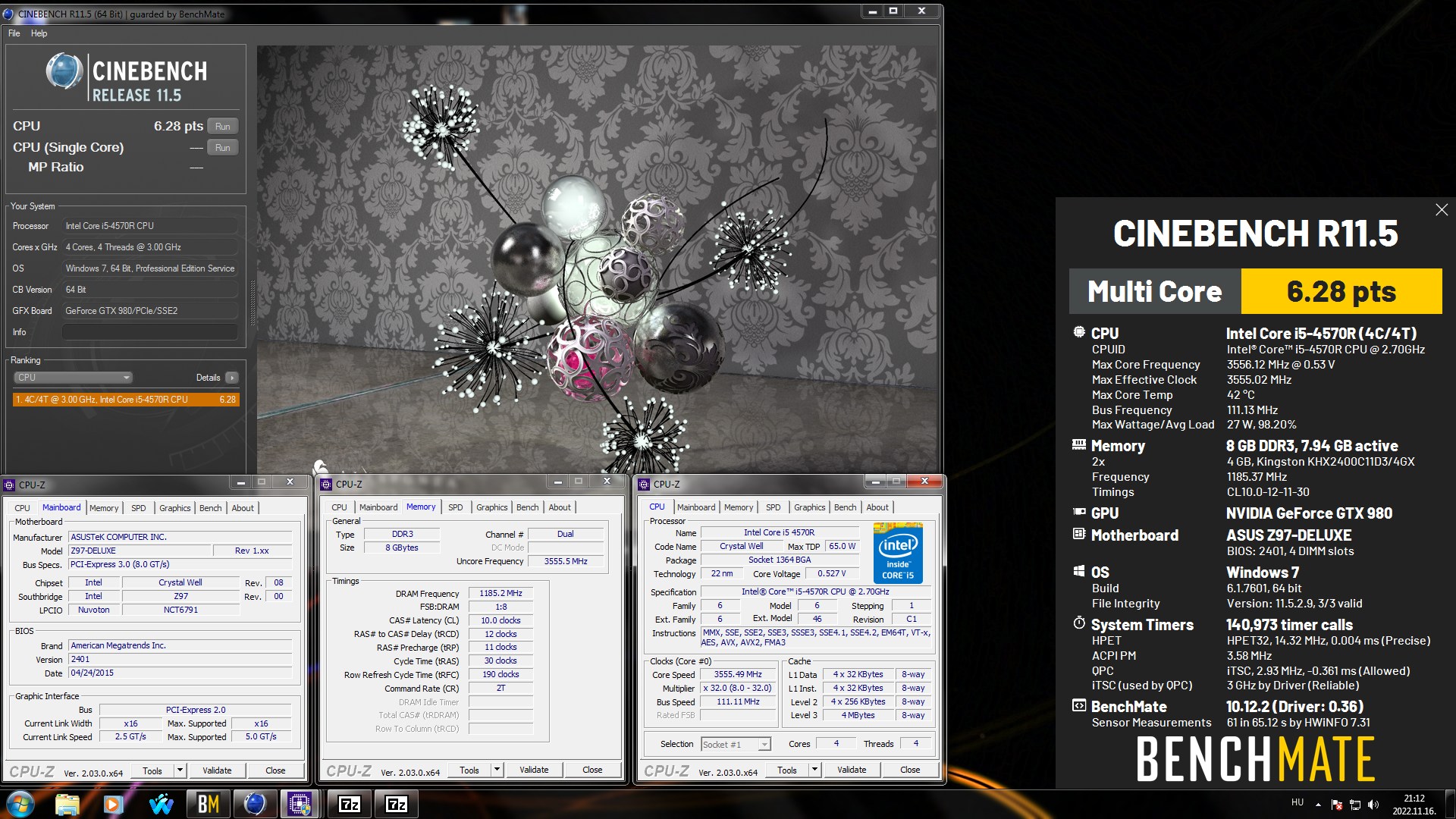Screen dimensions: 1456x819
Task: Switch right CPU-Z to the Graphics tab
Action: click(810, 507)
